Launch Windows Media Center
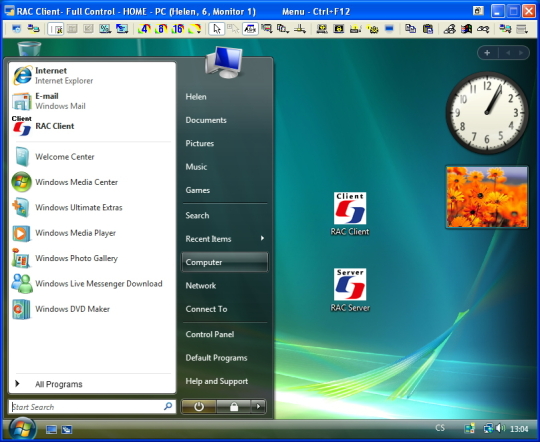 92,182
